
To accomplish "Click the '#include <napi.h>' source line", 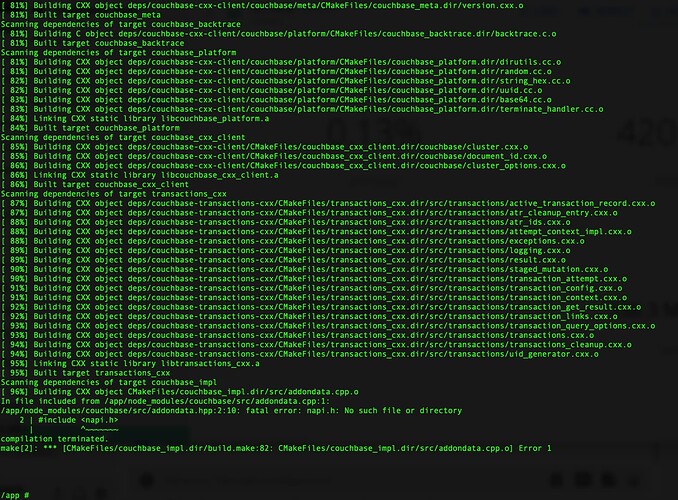I will [68, 420].
